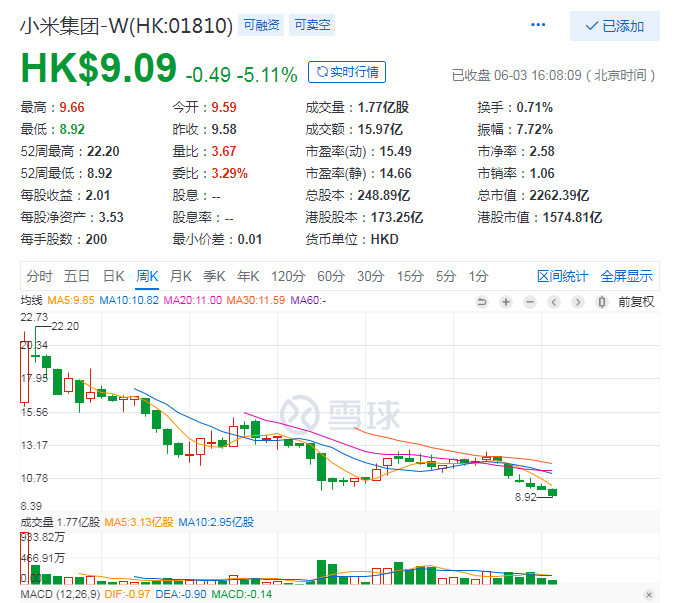
Task: Click the chart reset/undo icon
Action: click(x=482, y=302)
